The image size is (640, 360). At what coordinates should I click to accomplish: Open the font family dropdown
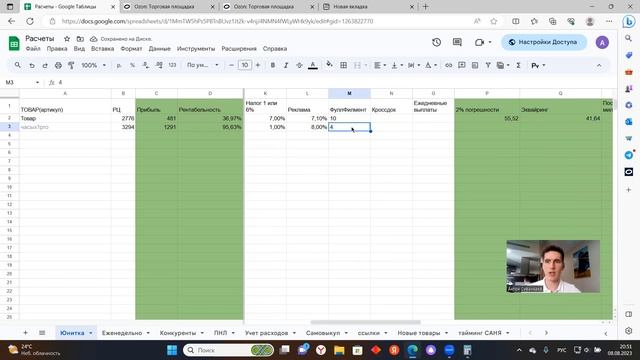tap(203, 65)
